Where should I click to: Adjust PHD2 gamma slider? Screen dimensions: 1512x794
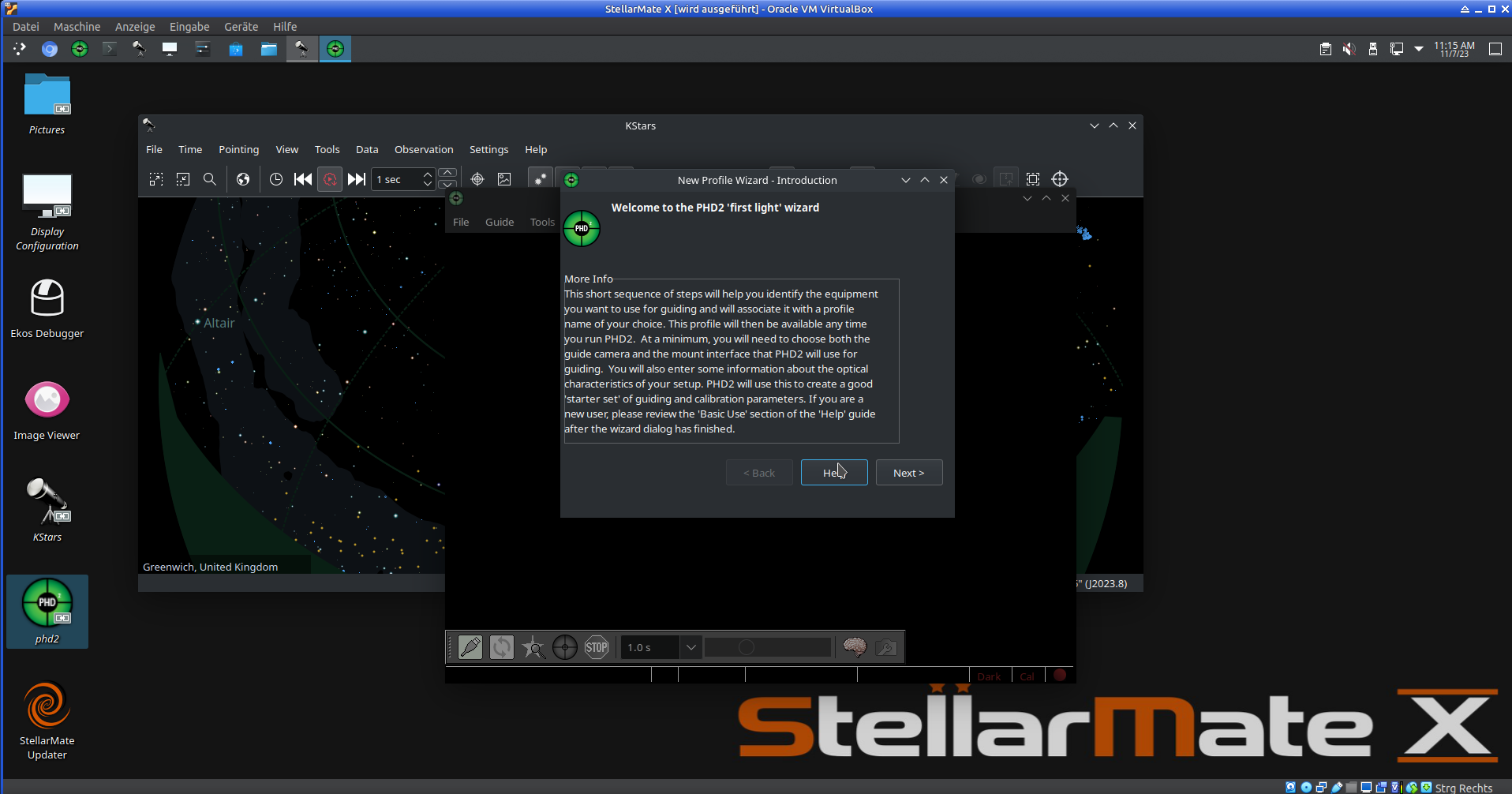click(768, 647)
